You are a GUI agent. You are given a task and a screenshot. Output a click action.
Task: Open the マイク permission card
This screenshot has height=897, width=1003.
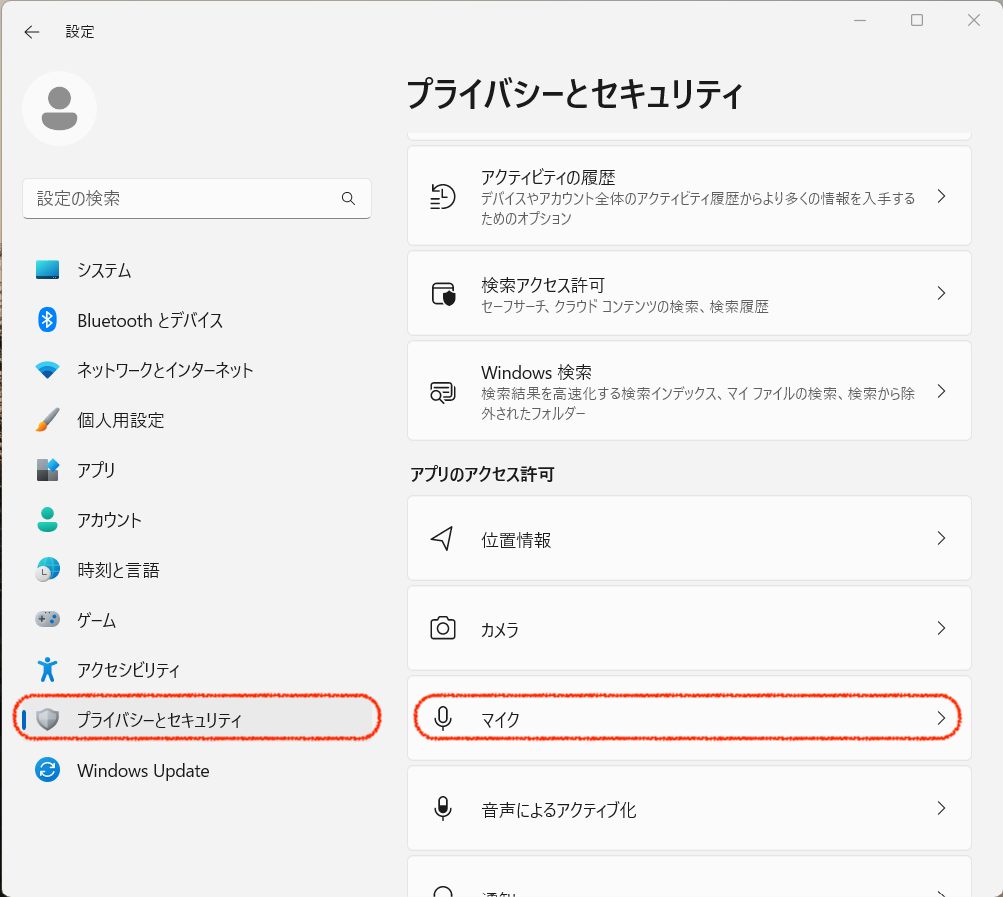pos(690,718)
